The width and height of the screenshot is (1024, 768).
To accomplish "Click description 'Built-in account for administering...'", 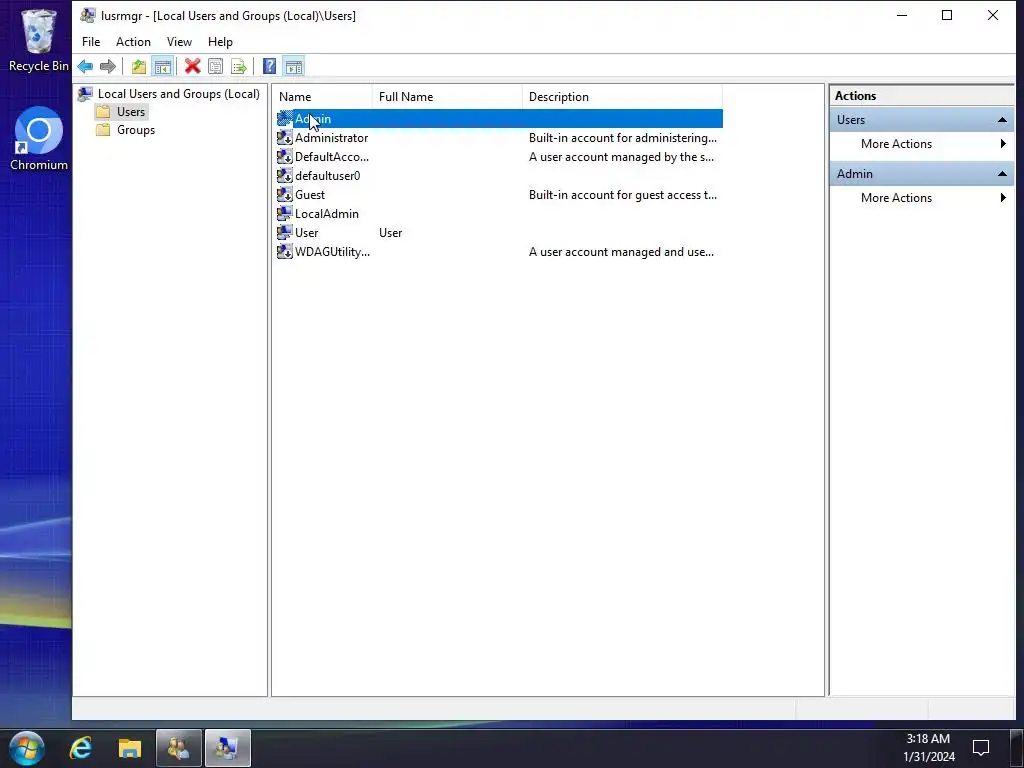I will [x=622, y=138].
